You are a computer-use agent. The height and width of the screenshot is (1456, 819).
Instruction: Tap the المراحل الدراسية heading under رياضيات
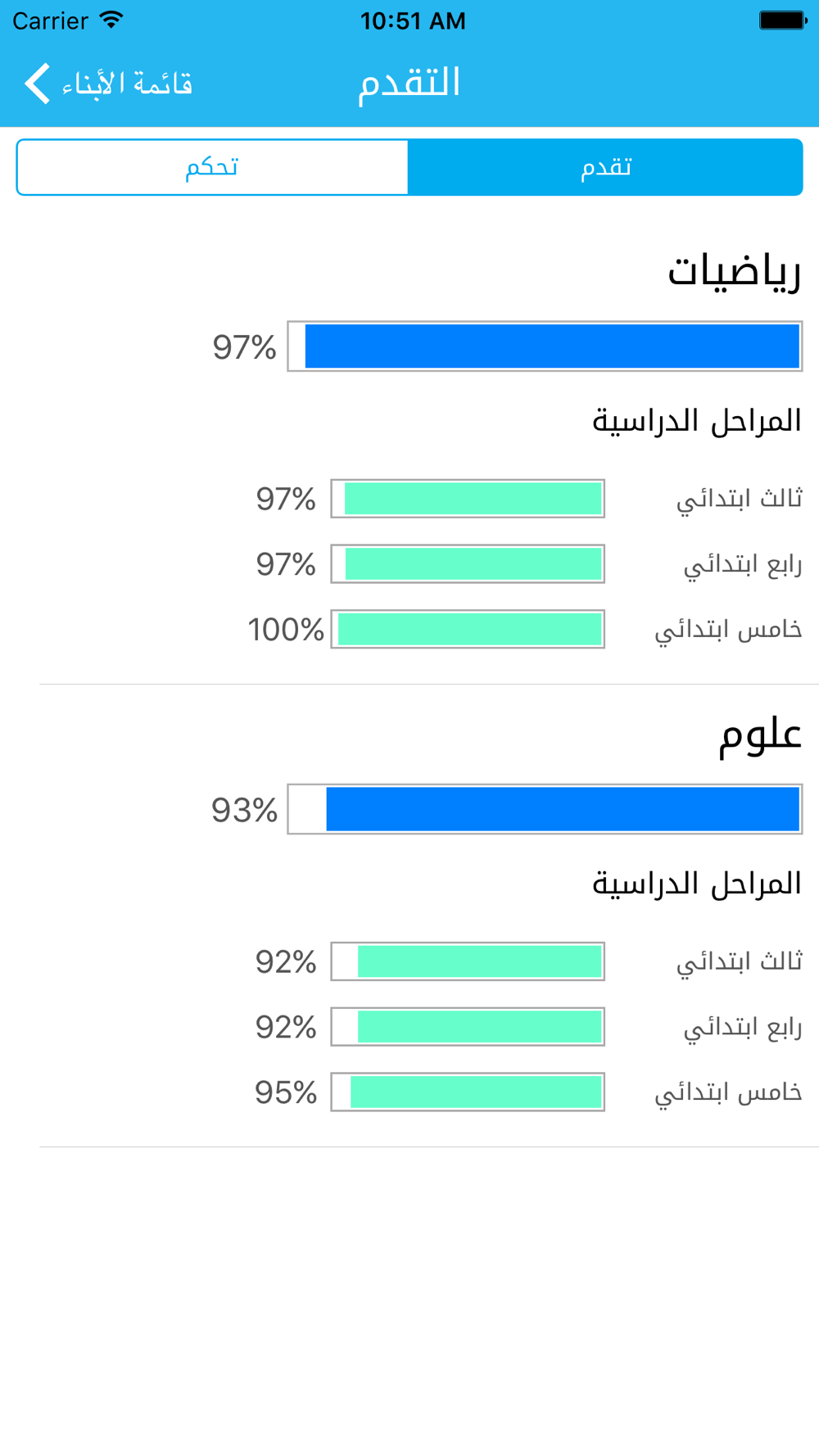click(x=697, y=421)
